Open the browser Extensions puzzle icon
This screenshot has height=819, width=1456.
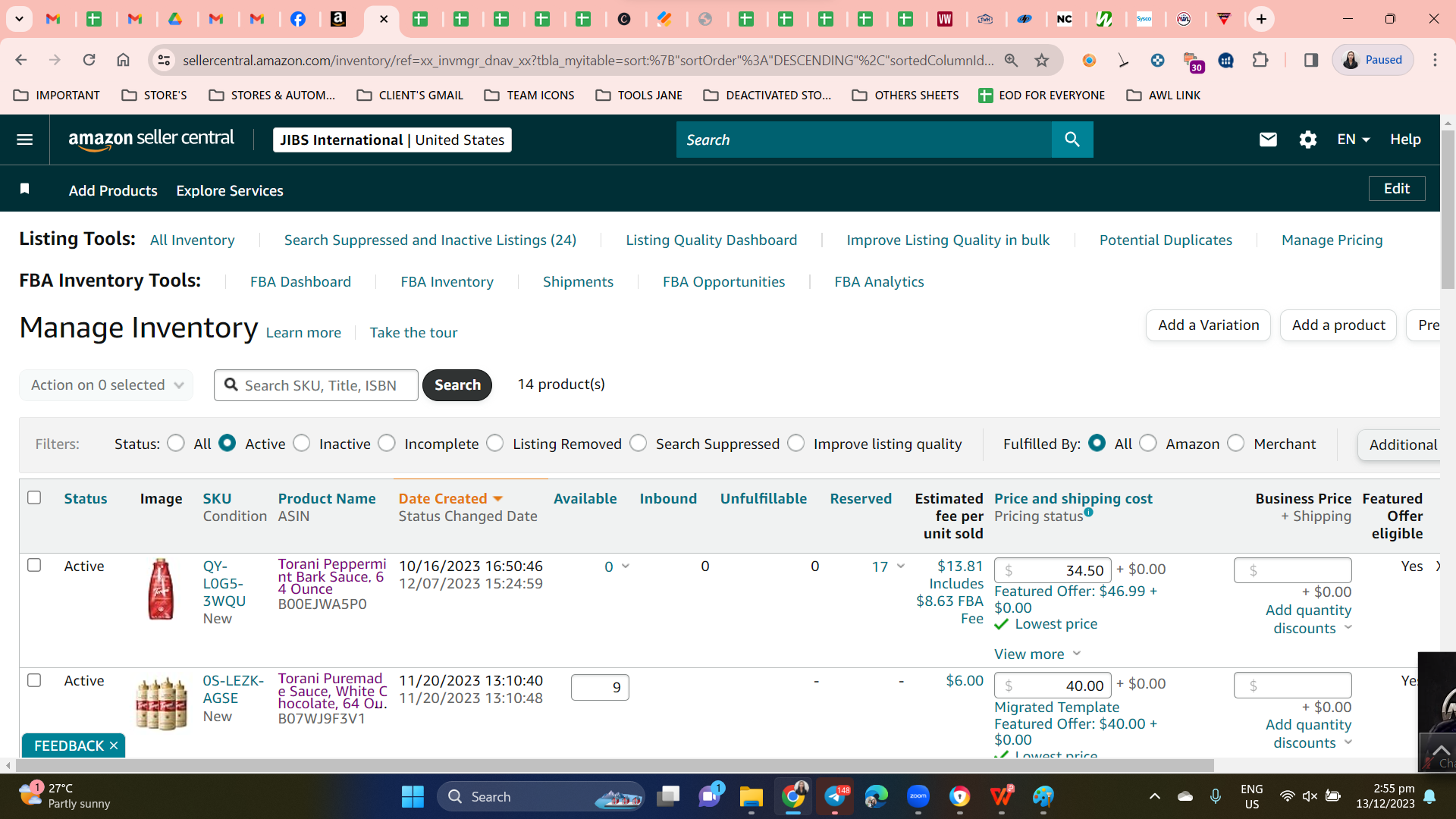click(x=1260, y=60)
